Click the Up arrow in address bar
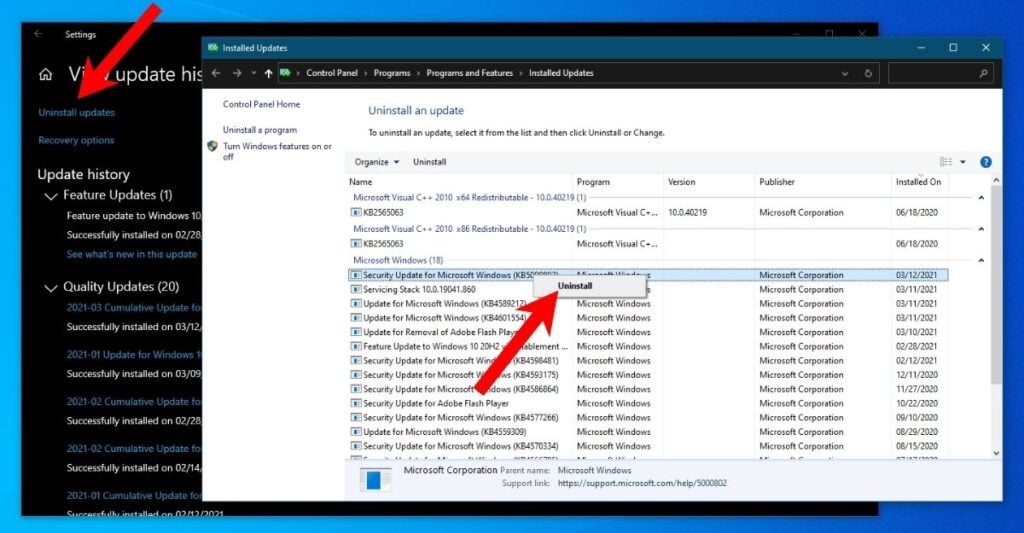This screenshot has width=1024, height=533. pyautogui.click(x=268, y=73)
